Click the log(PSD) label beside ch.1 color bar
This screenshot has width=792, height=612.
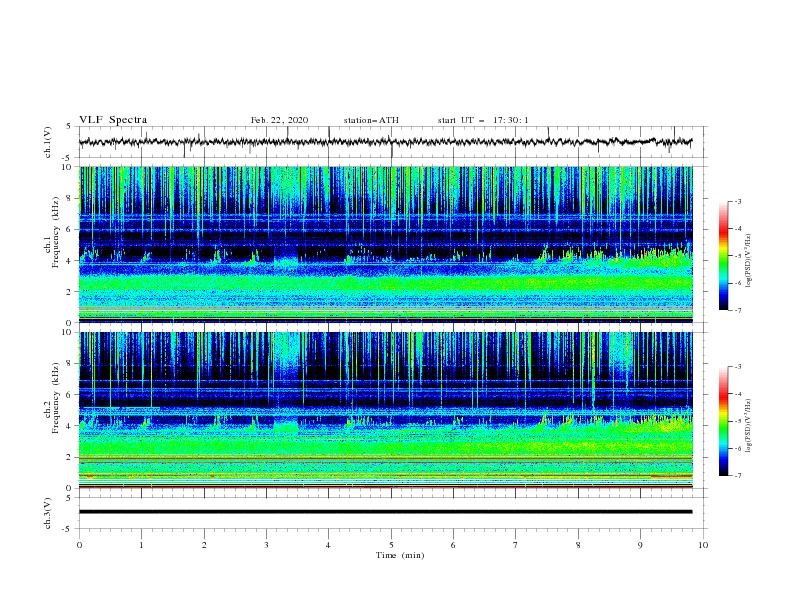749,261
